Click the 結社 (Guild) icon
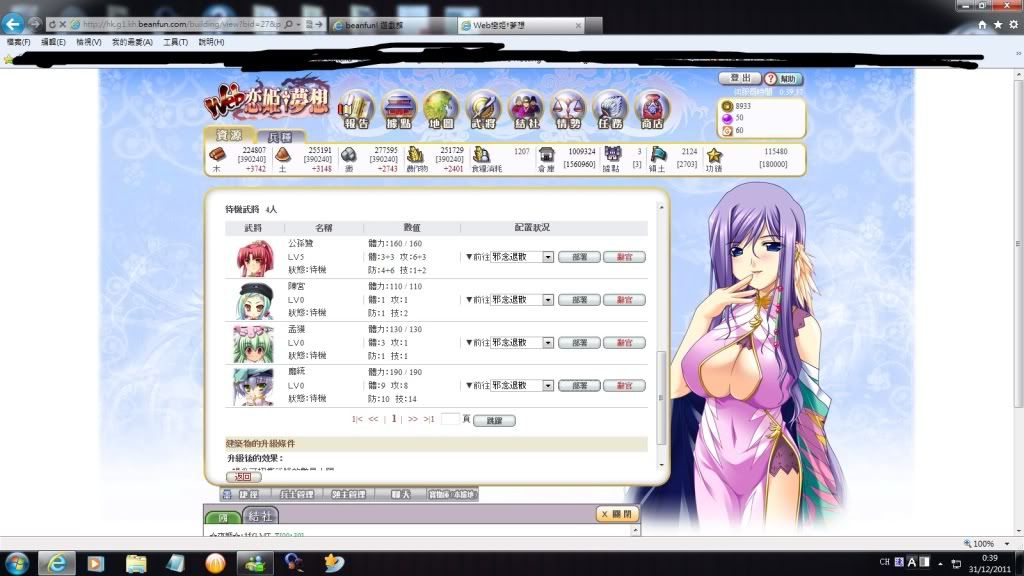 pyautogui.click(x=525, y=108)
